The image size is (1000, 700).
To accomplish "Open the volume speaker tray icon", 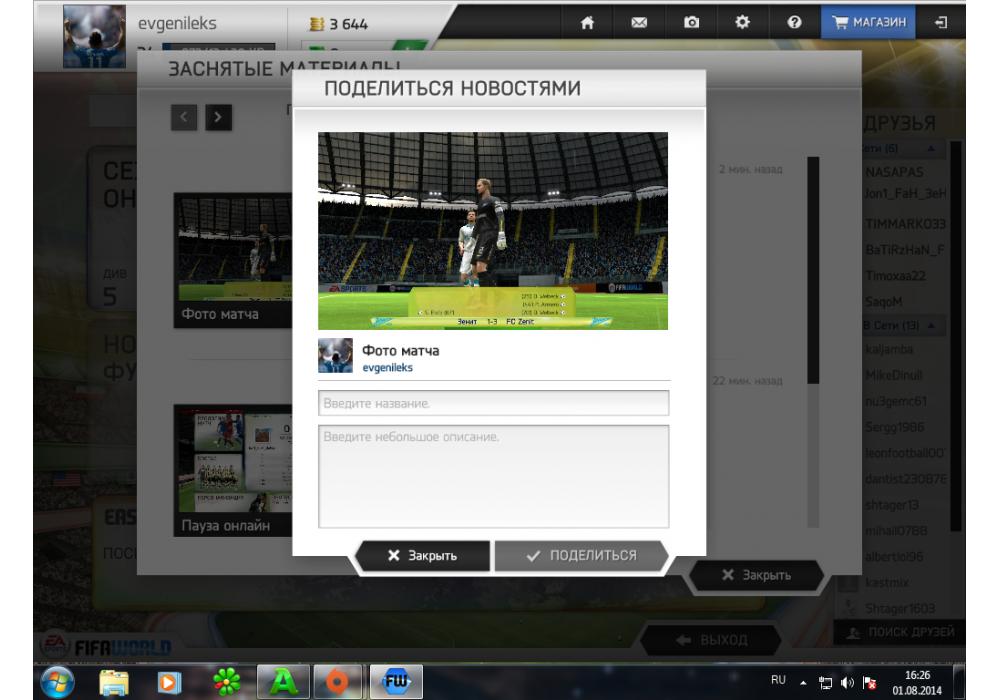I will 847,683.
